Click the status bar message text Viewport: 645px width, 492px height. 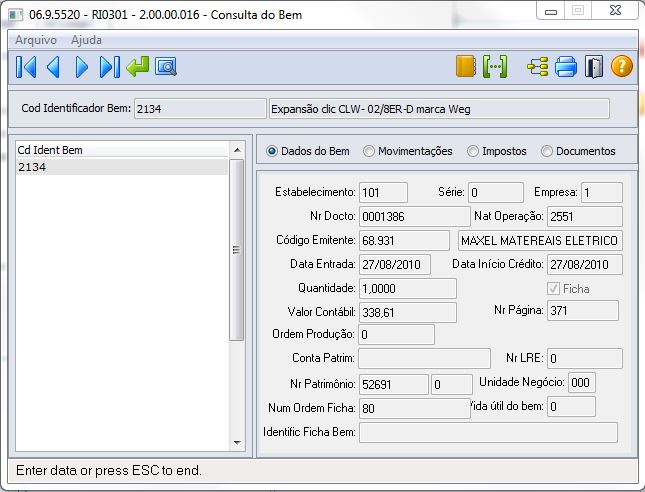click(109, 470)
